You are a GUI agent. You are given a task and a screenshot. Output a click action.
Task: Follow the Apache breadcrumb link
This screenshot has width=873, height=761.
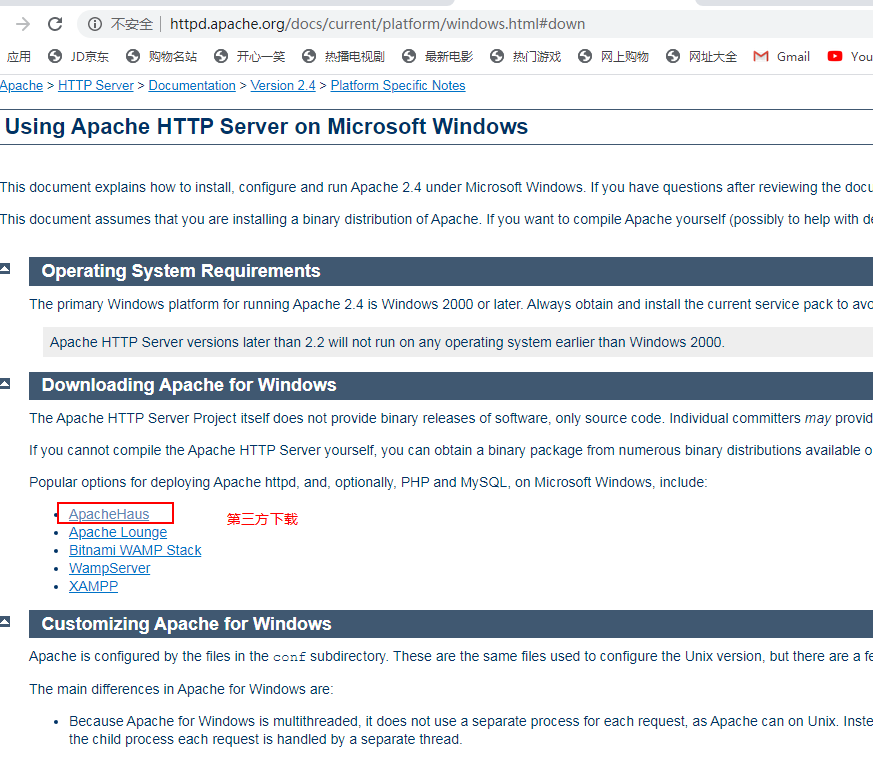21,85
